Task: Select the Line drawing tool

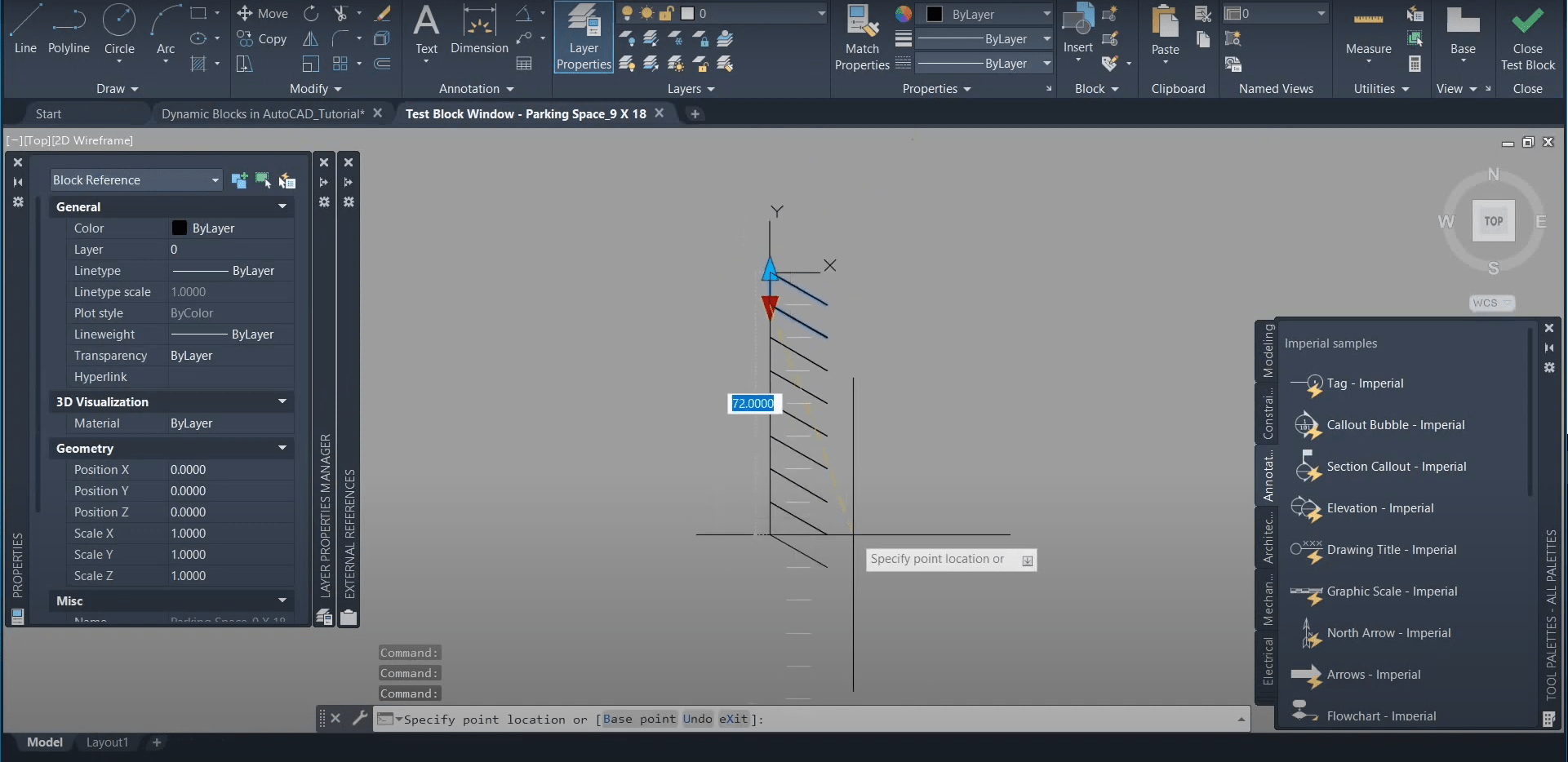Action: coord(25,30)
